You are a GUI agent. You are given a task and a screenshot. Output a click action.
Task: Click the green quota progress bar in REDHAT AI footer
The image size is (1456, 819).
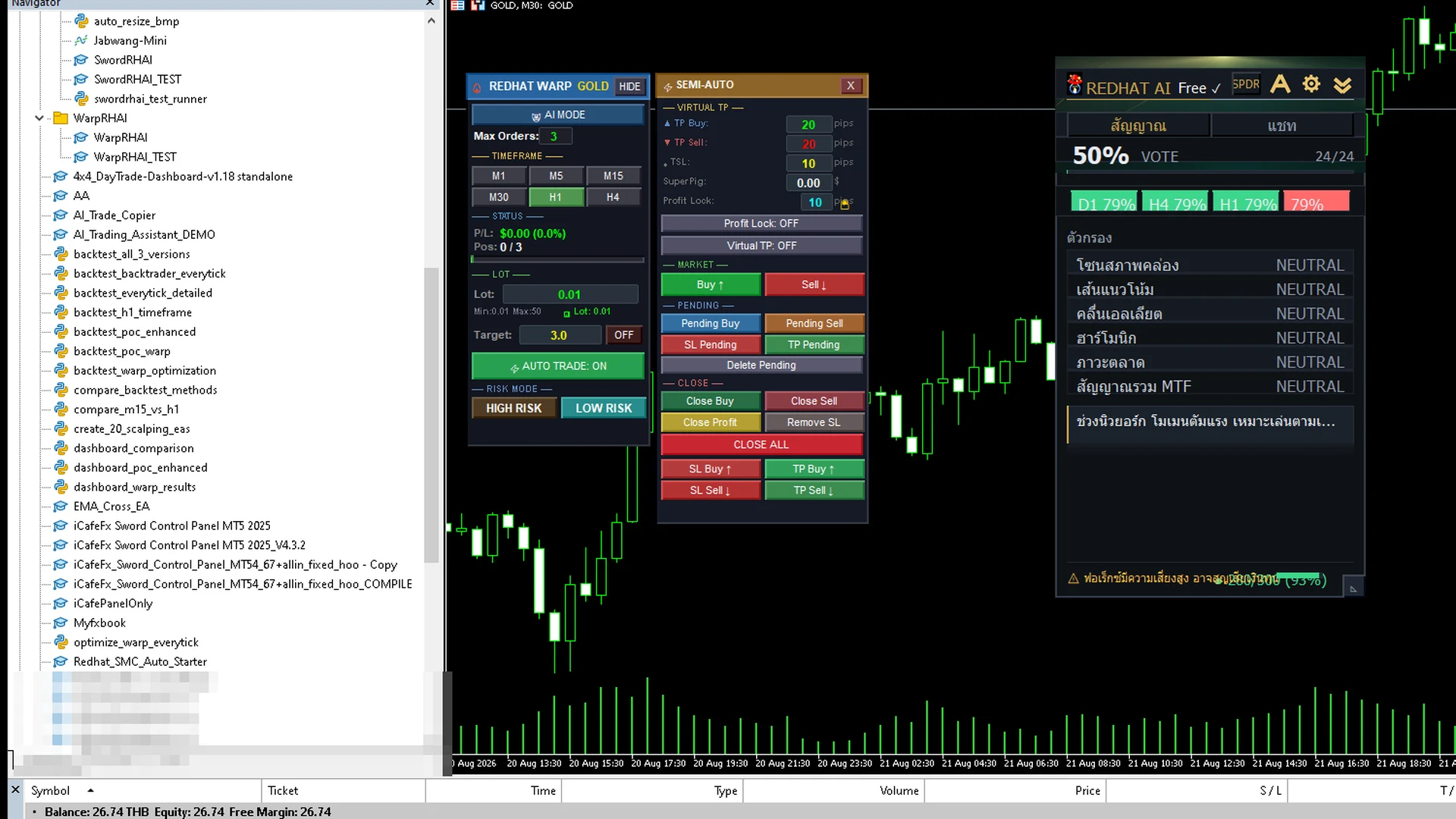click(x=1298, y=576)
